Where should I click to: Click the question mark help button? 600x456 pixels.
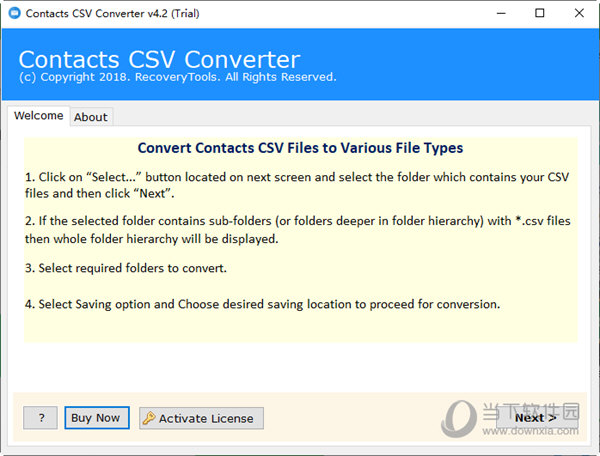pos(41,418)
